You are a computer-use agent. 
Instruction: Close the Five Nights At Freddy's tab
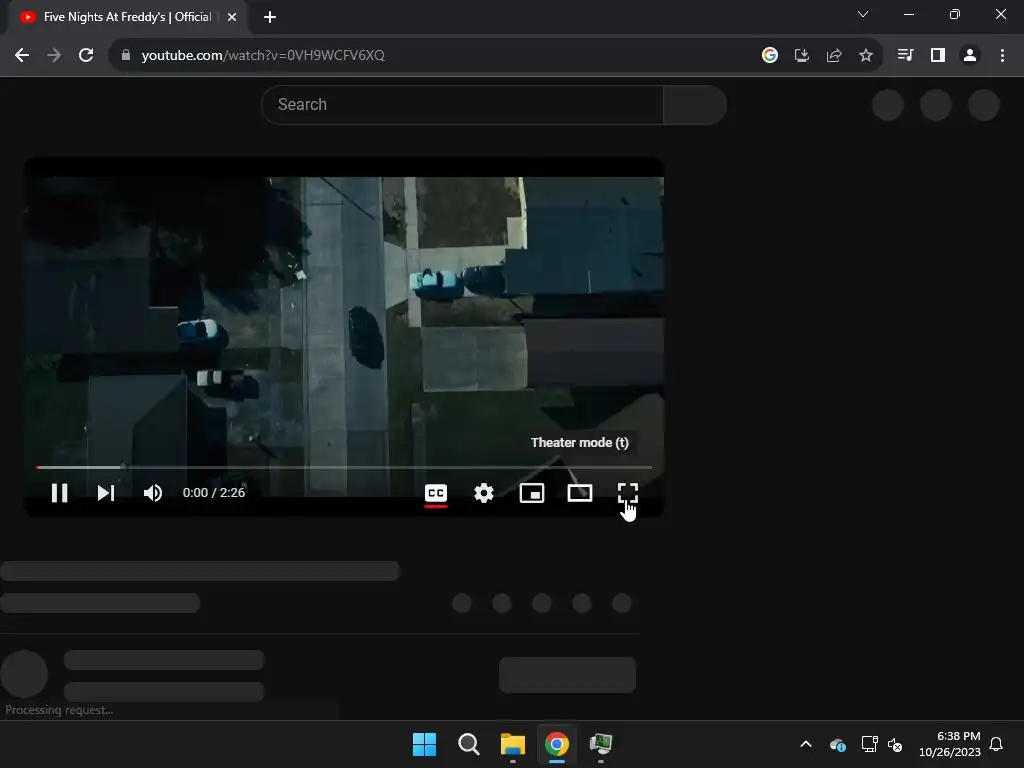[x=232, y=17]
